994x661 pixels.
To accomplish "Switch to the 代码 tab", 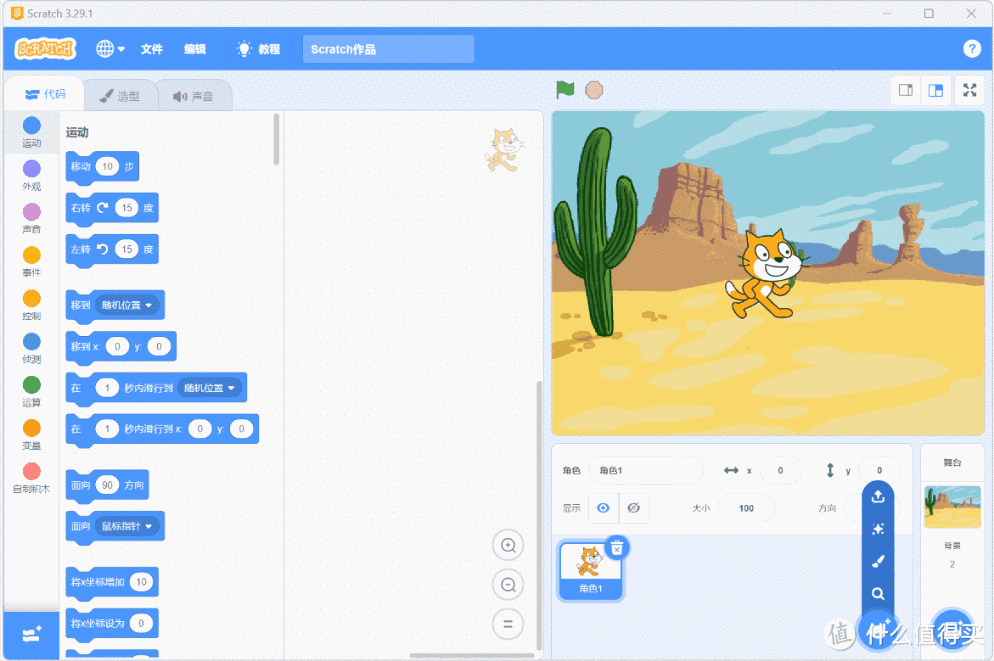I will pos(44,94).
